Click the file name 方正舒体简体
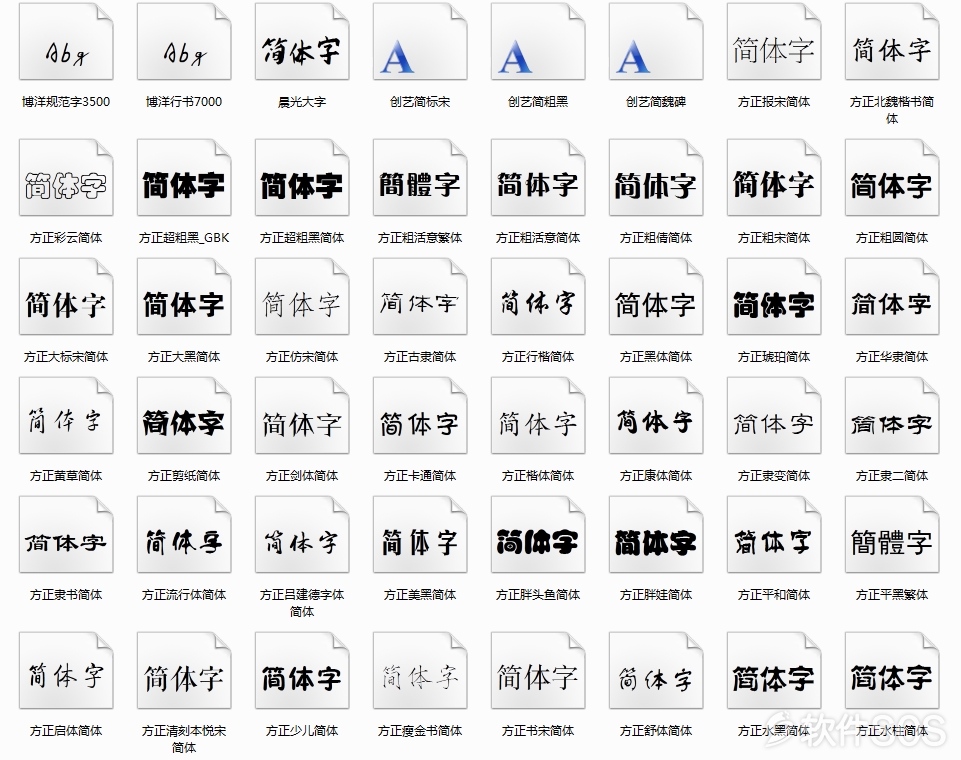Screen dimensions: 961x760 click(x=656, y=731)
